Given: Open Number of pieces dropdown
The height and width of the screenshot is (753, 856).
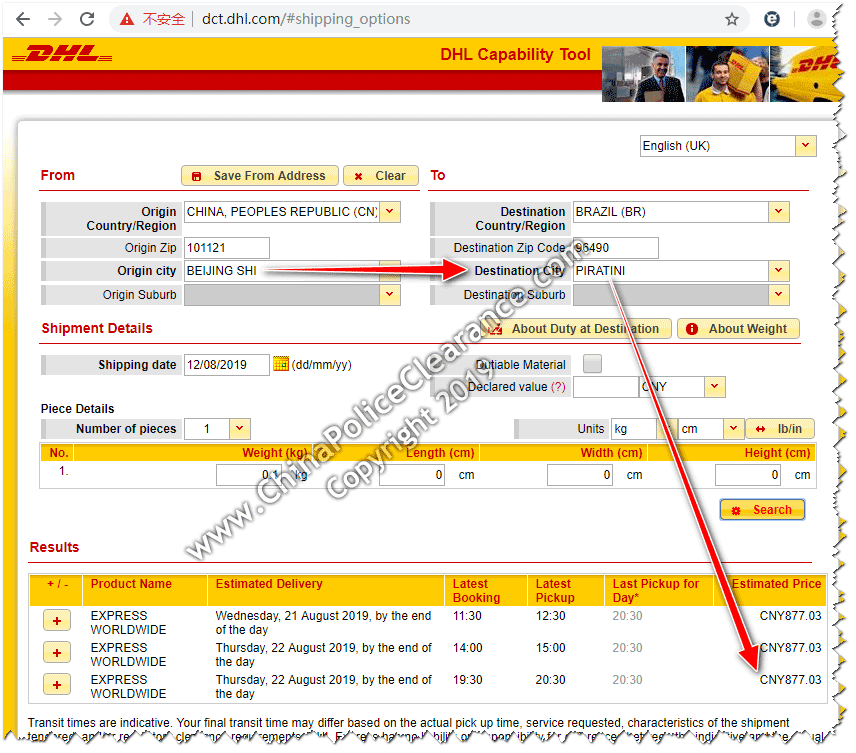Looking at the screenshot, I should tap(240, 429).
